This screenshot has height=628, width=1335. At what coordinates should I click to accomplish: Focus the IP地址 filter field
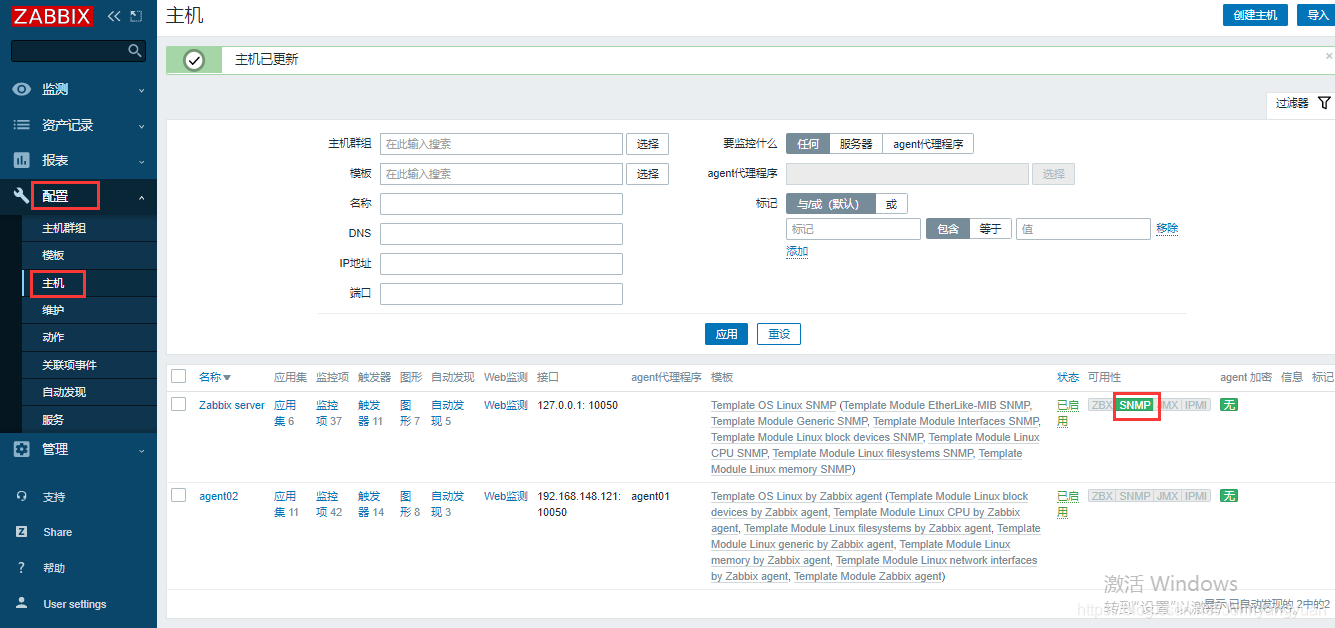(501, 264)
